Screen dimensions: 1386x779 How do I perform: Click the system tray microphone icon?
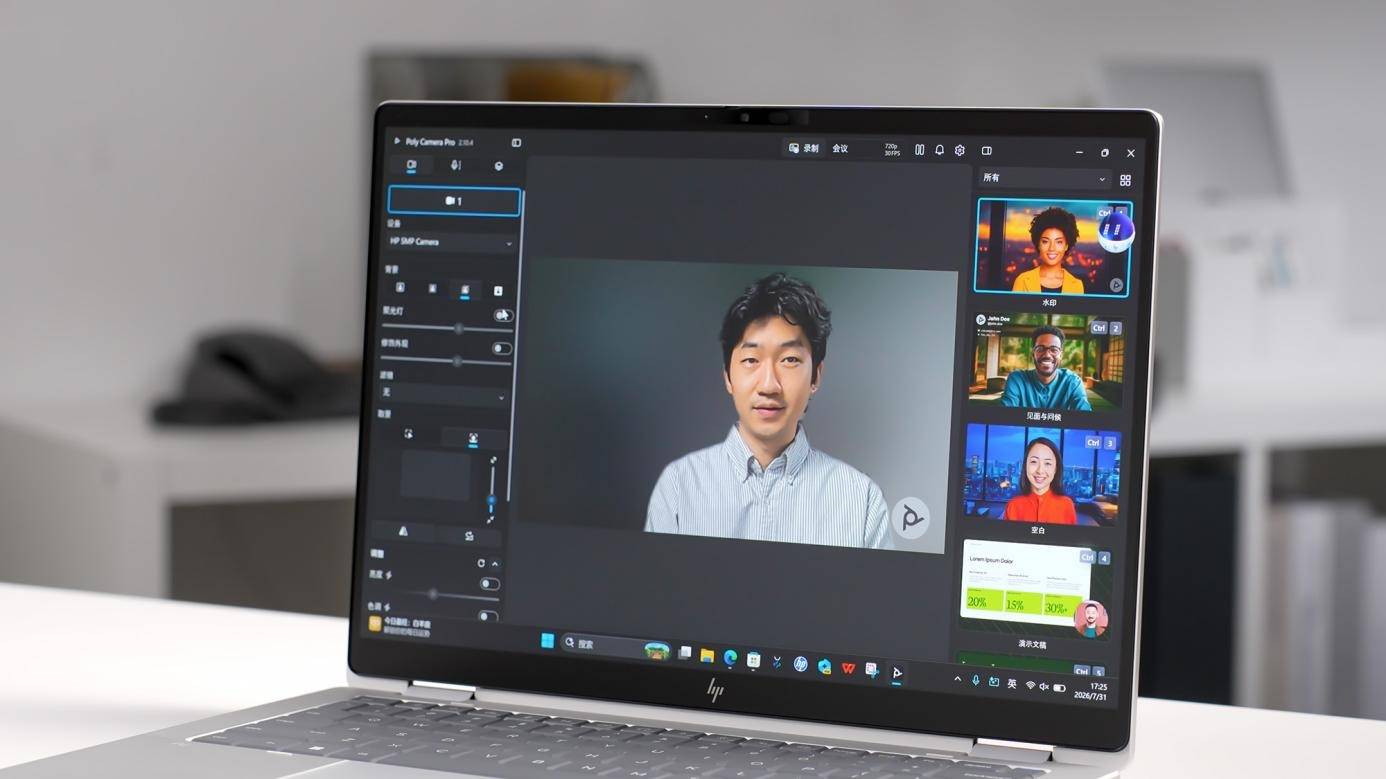(975, 680)
